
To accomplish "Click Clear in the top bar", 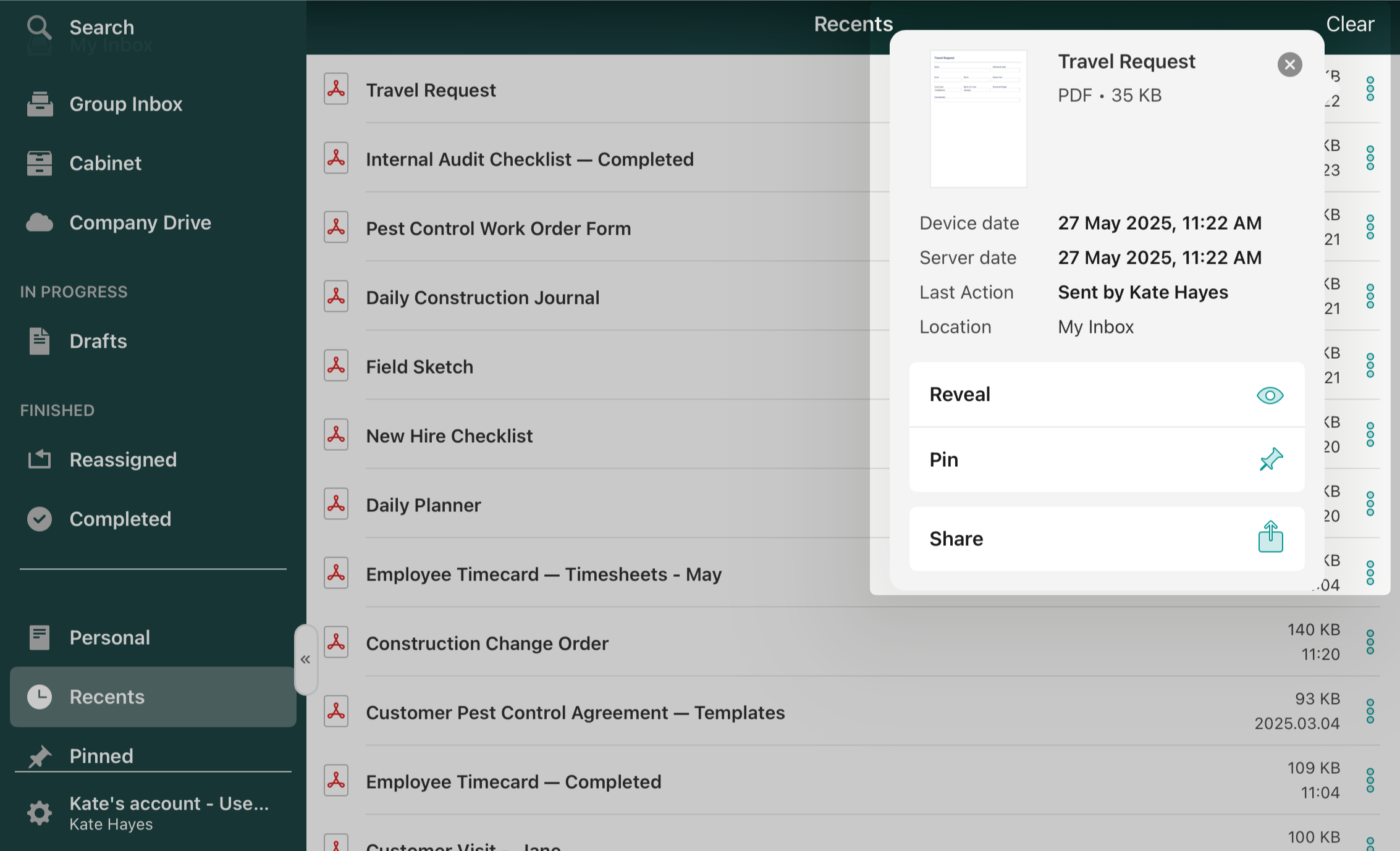I will [1350, 24].
